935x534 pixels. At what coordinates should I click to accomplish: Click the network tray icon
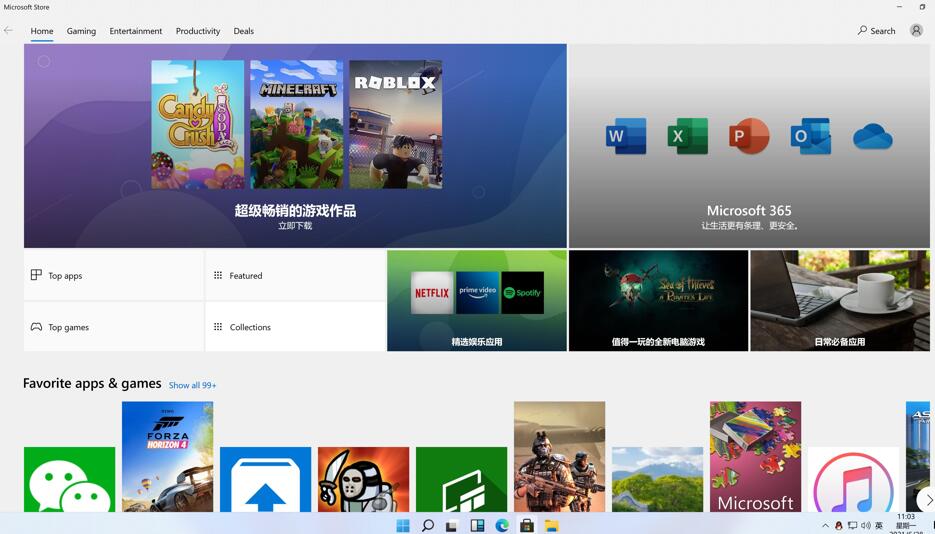852,526
